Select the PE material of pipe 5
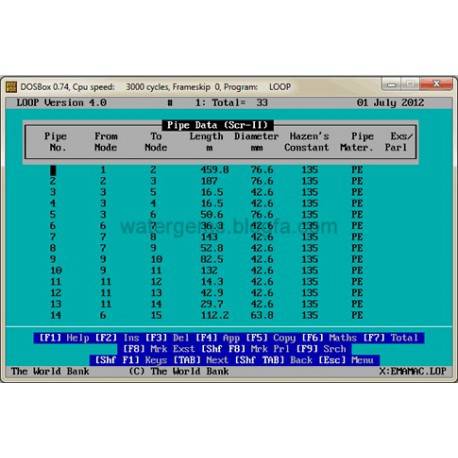 click(x=357, y=214)
